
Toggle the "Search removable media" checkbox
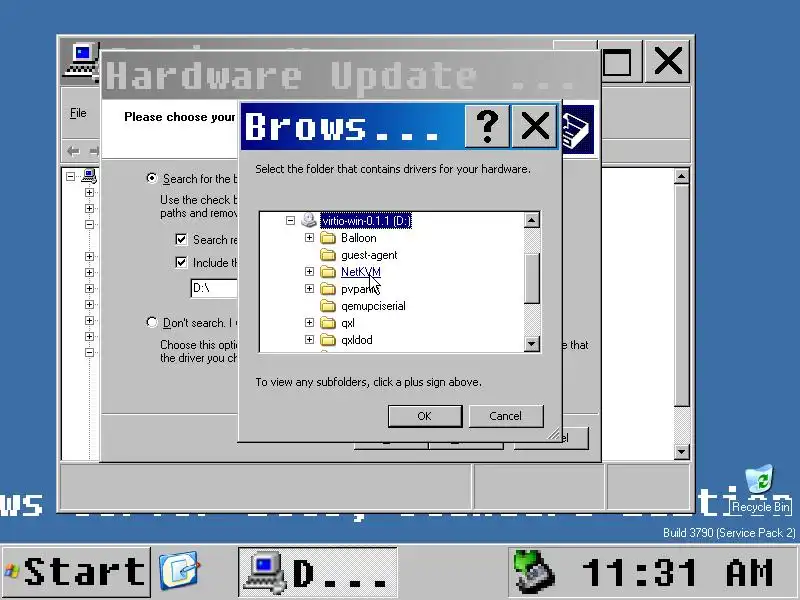[181, 239]
